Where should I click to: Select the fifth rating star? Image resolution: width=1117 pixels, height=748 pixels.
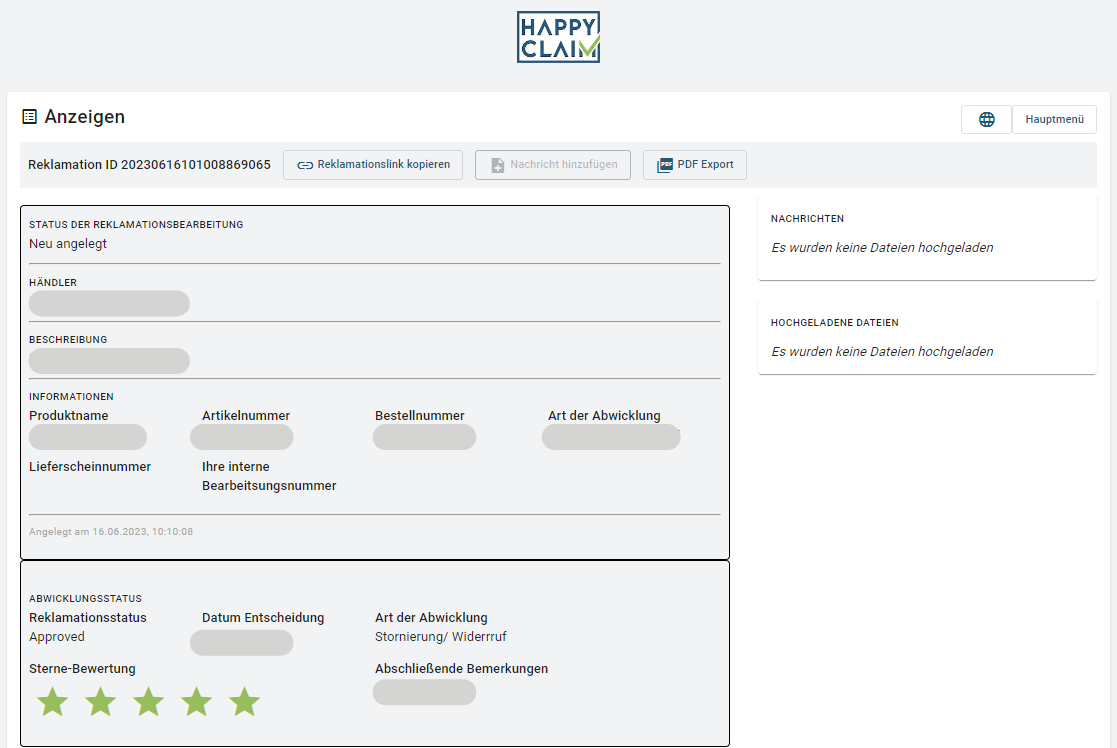pyautogui.click(x=244, y=702)
